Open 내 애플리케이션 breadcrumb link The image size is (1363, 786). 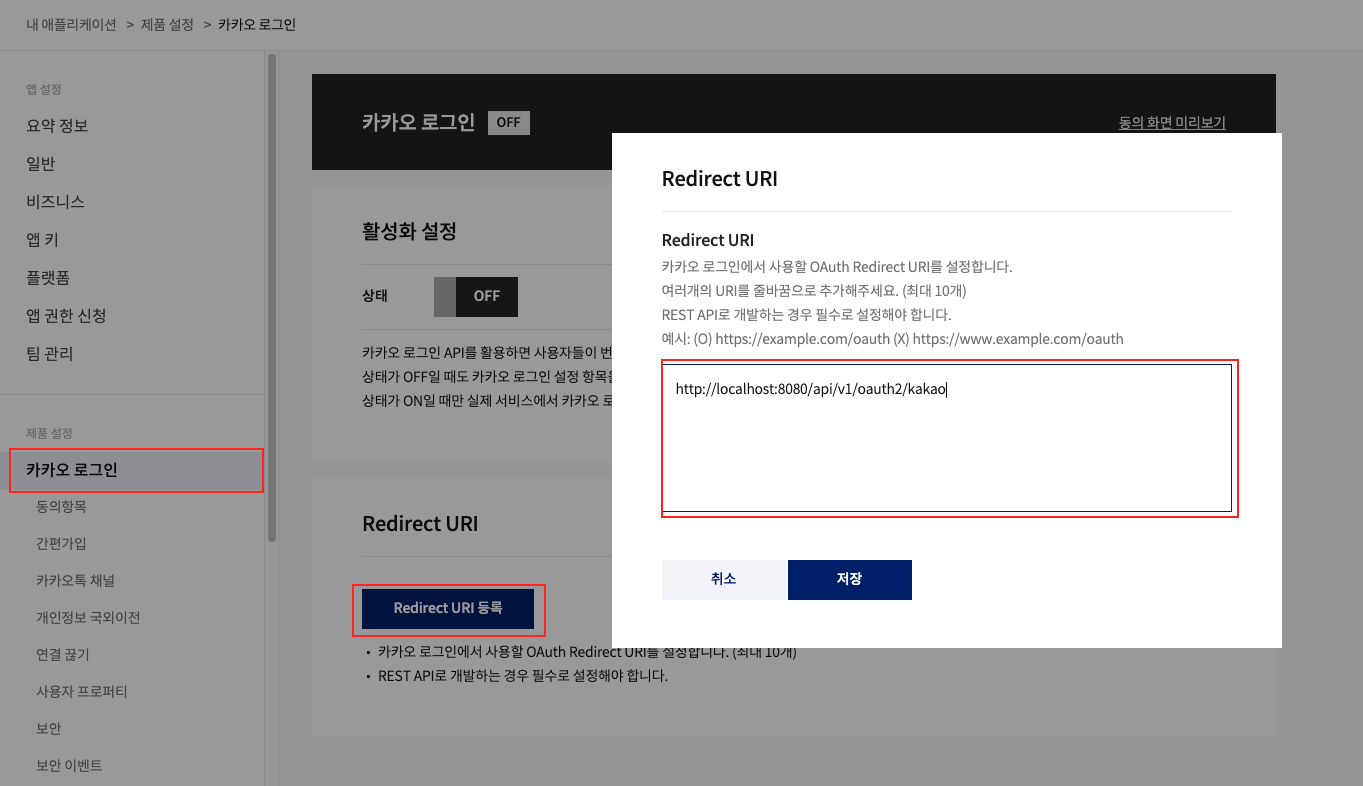click(71, 24)
